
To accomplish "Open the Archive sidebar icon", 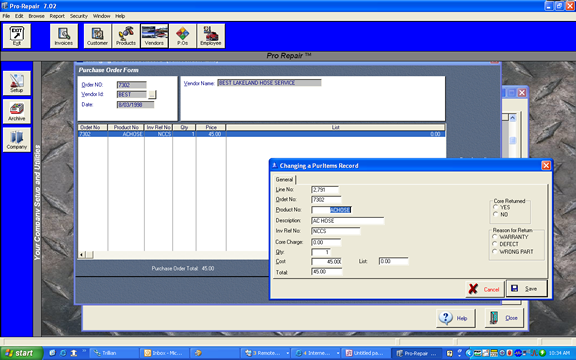I will click(17, 111).
